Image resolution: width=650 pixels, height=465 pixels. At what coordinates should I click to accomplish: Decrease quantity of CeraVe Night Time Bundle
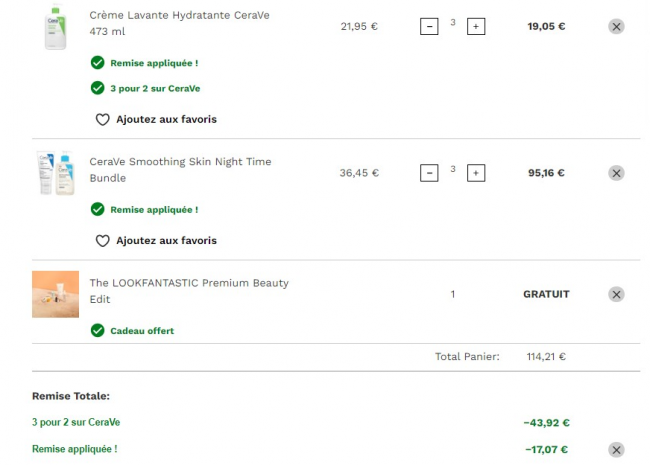point(429,173)
